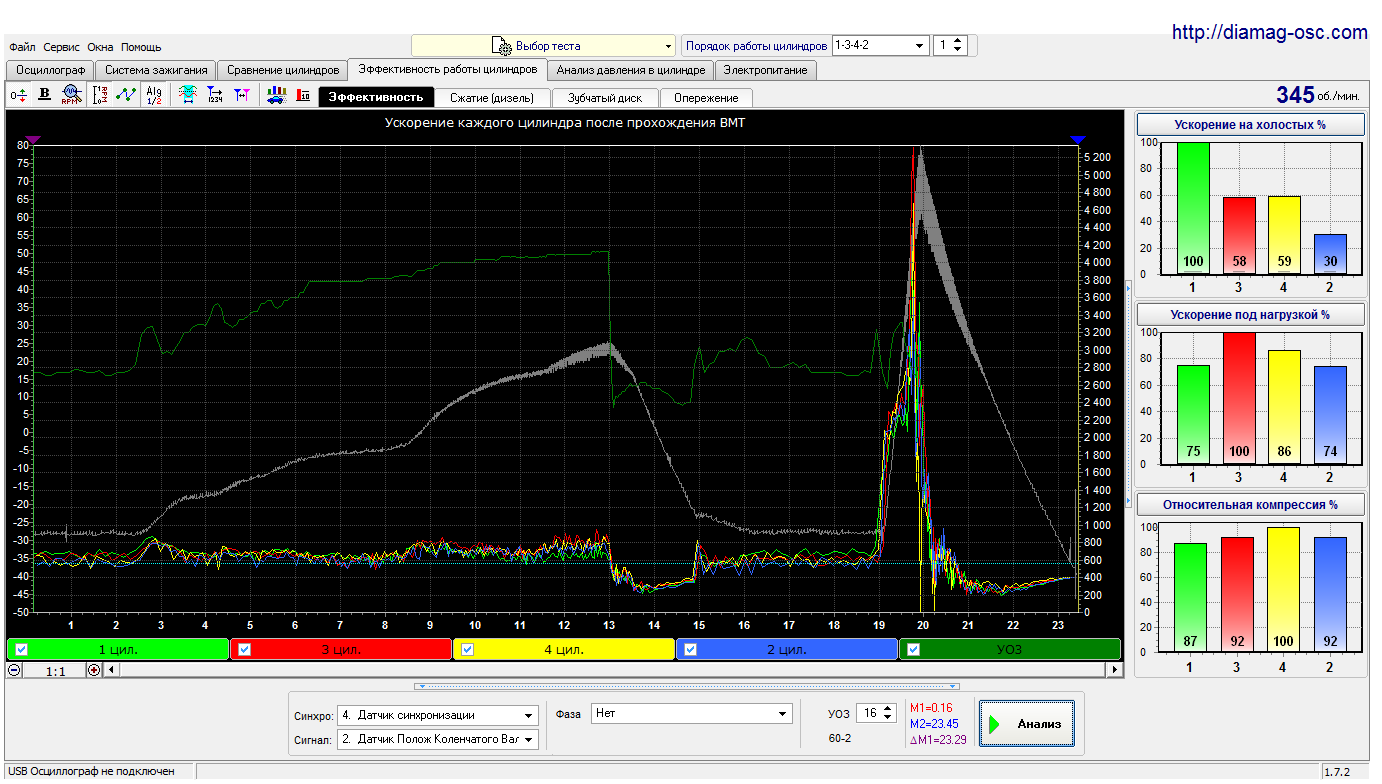Viewport: 1382px width, 784px height.
Task: Open the cylinder firing order dropdown 1-3-4-2
Action: tap(880, 46)
